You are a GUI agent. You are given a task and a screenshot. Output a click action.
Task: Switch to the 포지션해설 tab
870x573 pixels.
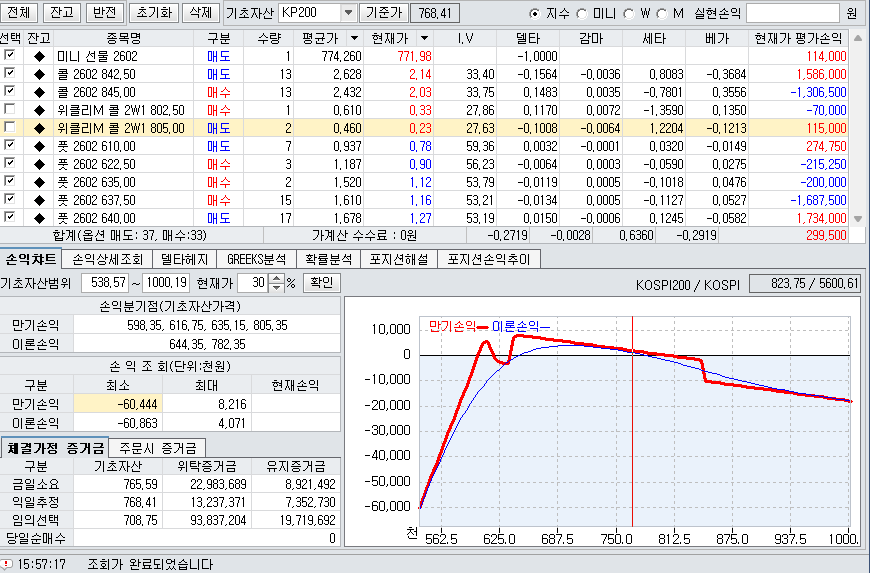click(399, 259)
